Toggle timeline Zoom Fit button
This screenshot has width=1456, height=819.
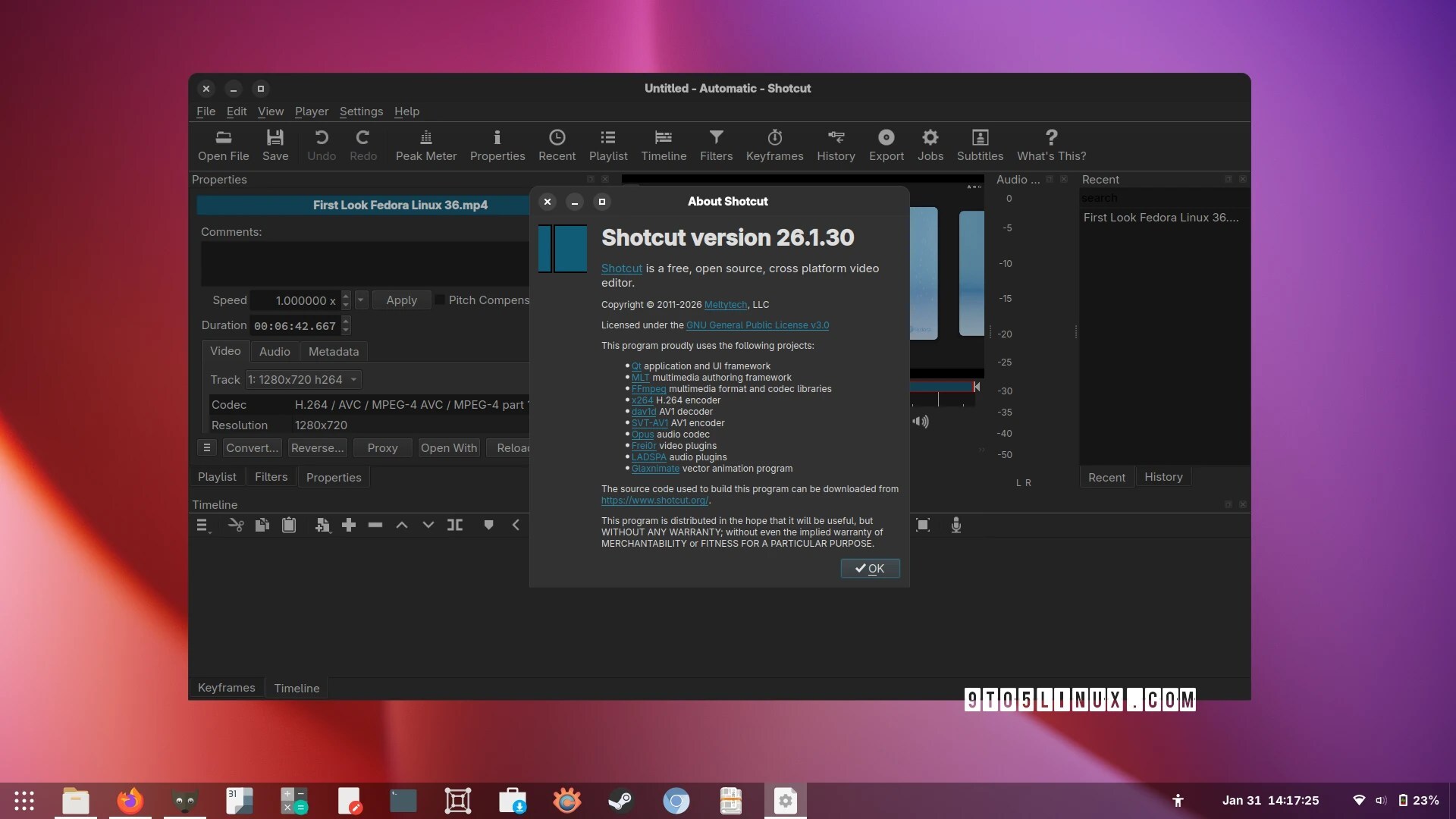click(x=923, y=525)
